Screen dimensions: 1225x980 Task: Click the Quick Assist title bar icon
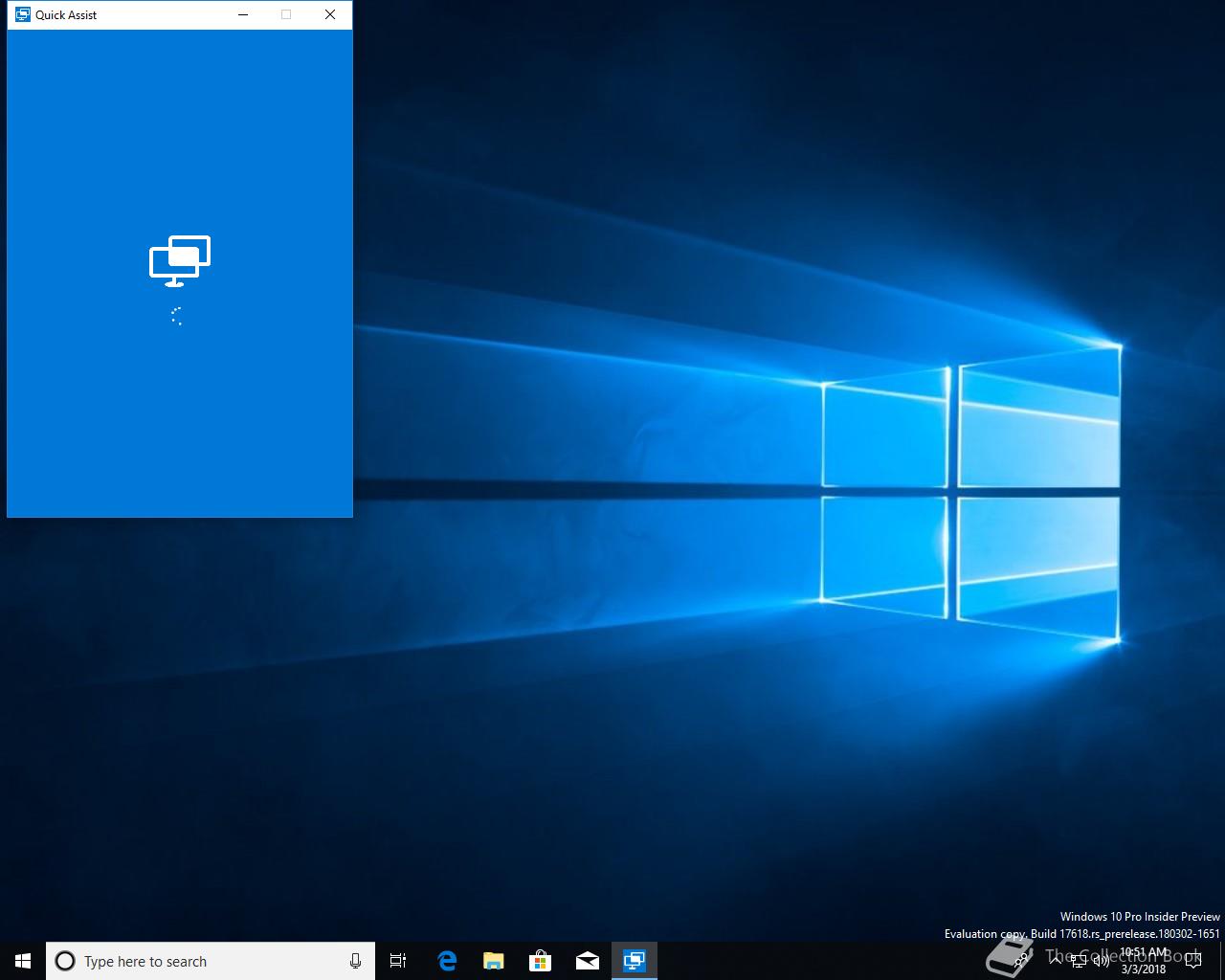(22, 14)
